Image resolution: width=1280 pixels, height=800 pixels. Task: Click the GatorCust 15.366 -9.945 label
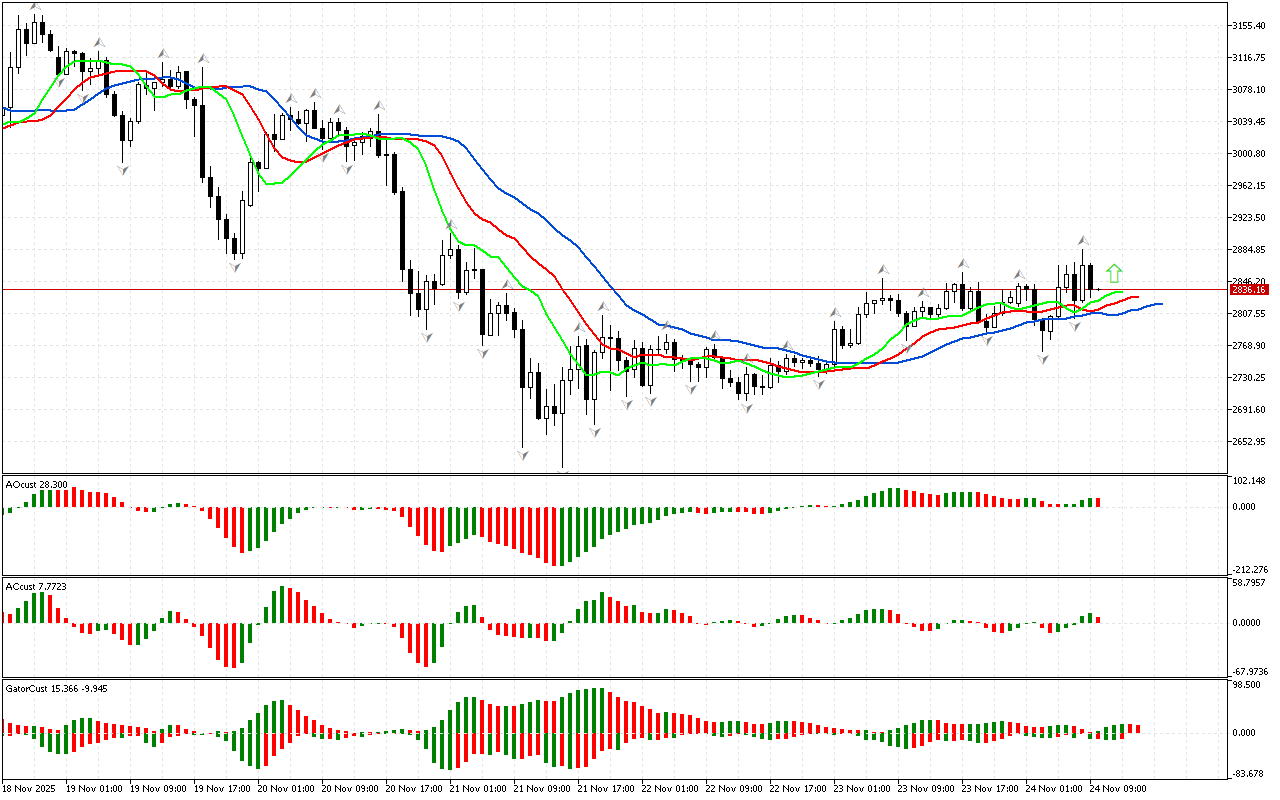click(x=57, y=688)
